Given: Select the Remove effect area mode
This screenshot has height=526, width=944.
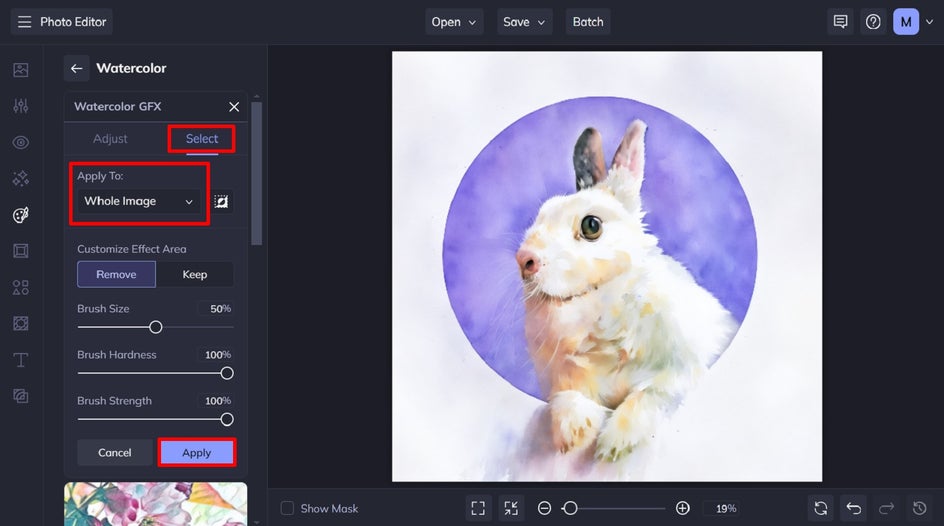Looking at the screenshot, I should coord(116,274).
